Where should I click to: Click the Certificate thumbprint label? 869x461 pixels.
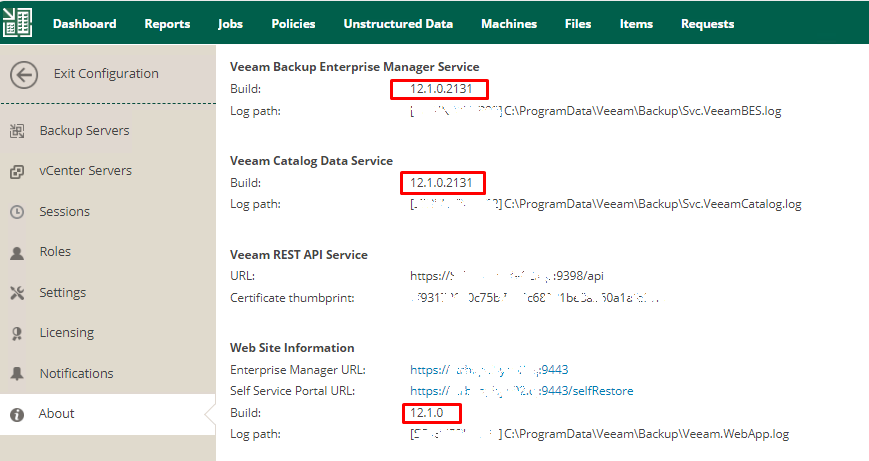292,298
